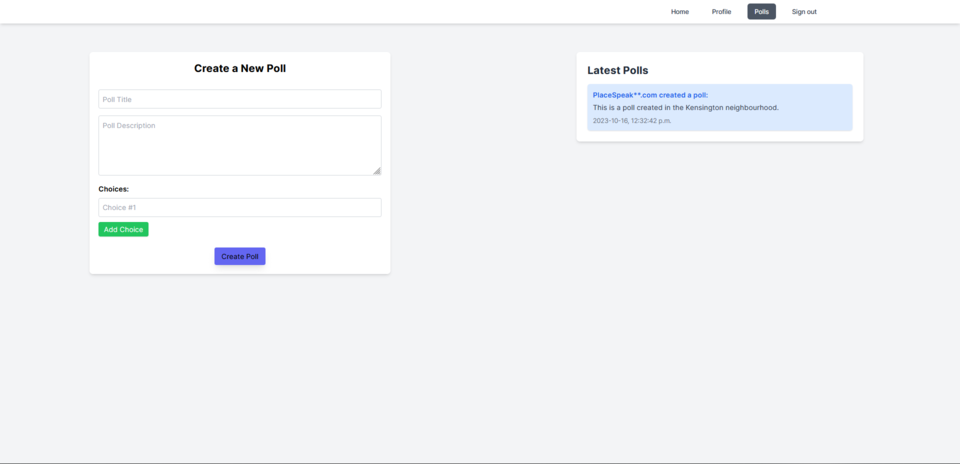Image resolution: width=960 pixels, height=464 pixels.
Task: Click the Choices: label
Action: (x=113, y=189)
